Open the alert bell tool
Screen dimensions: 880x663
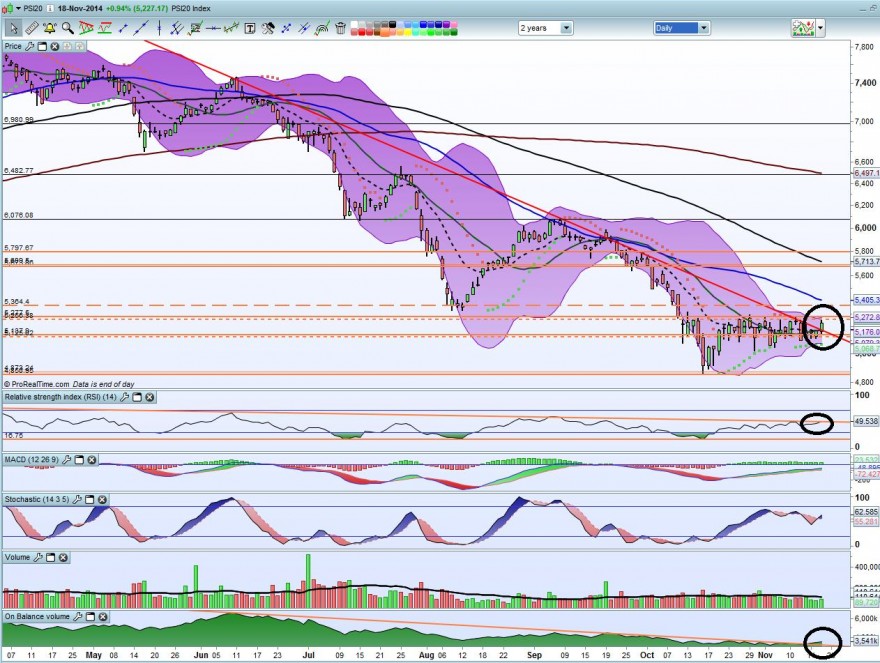(x=49, y=28)
